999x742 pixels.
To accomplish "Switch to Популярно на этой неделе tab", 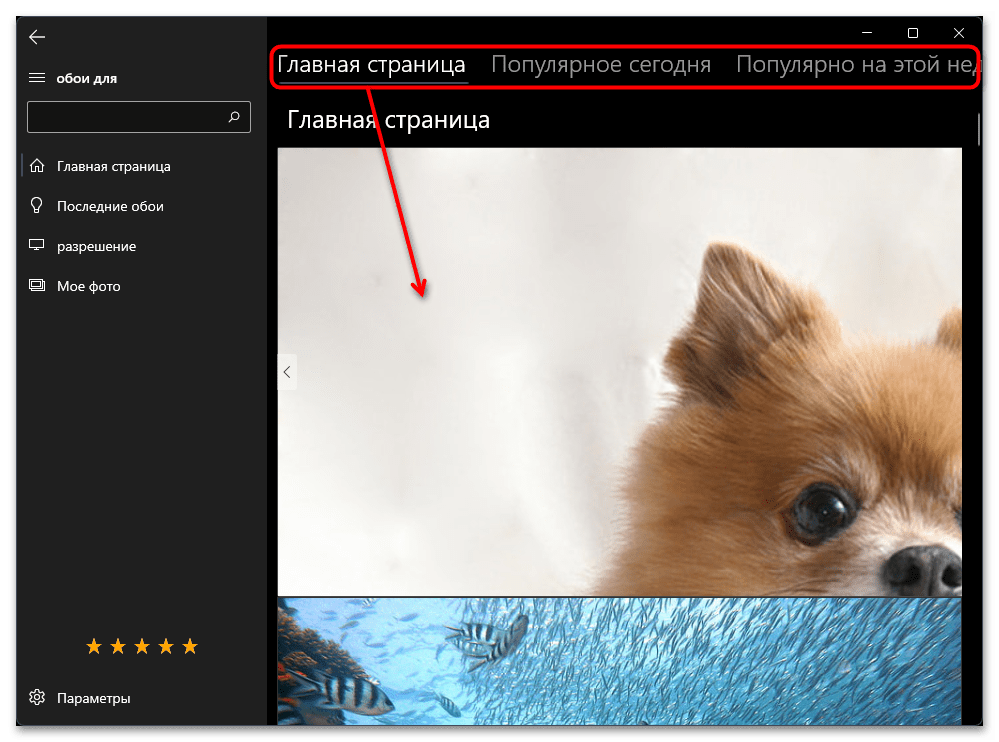I will click(x=857, y=65).
